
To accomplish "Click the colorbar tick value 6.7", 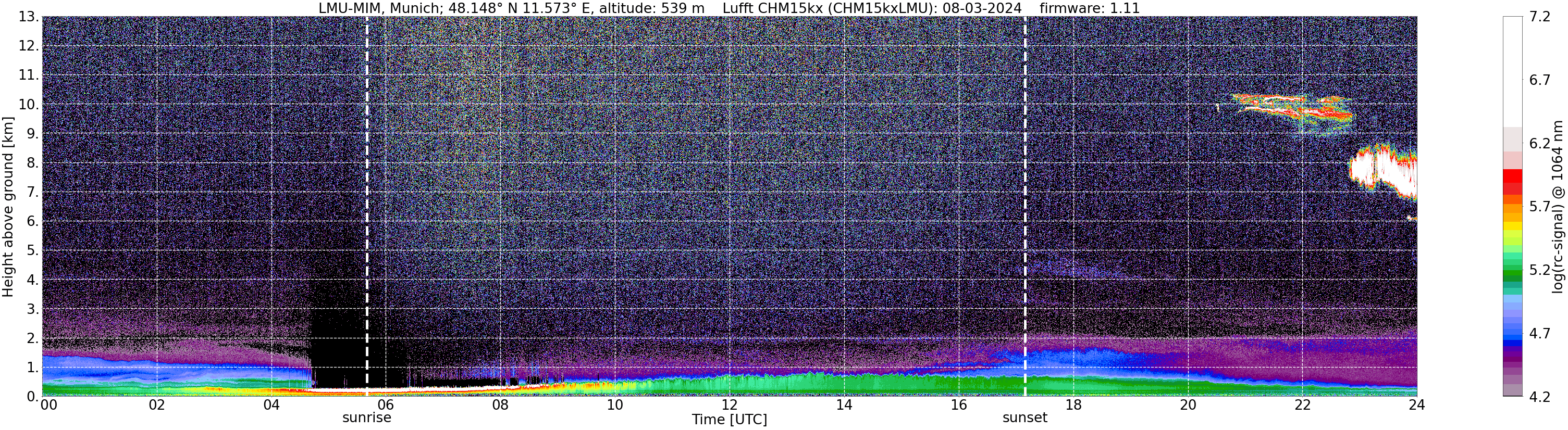I will point(1539,80).
